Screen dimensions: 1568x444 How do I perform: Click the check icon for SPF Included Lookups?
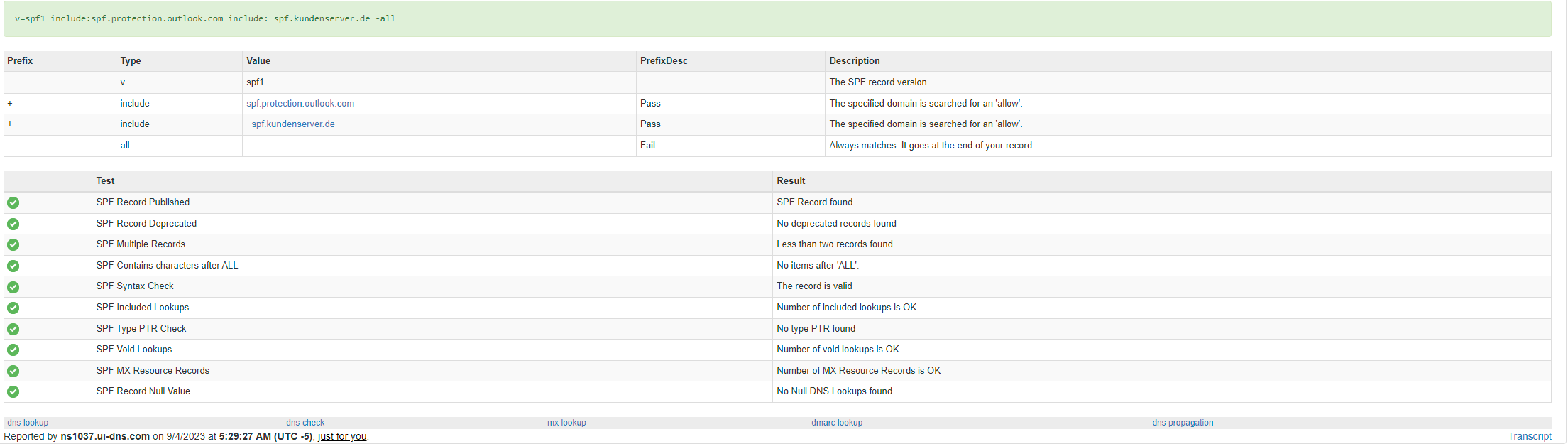13,308
